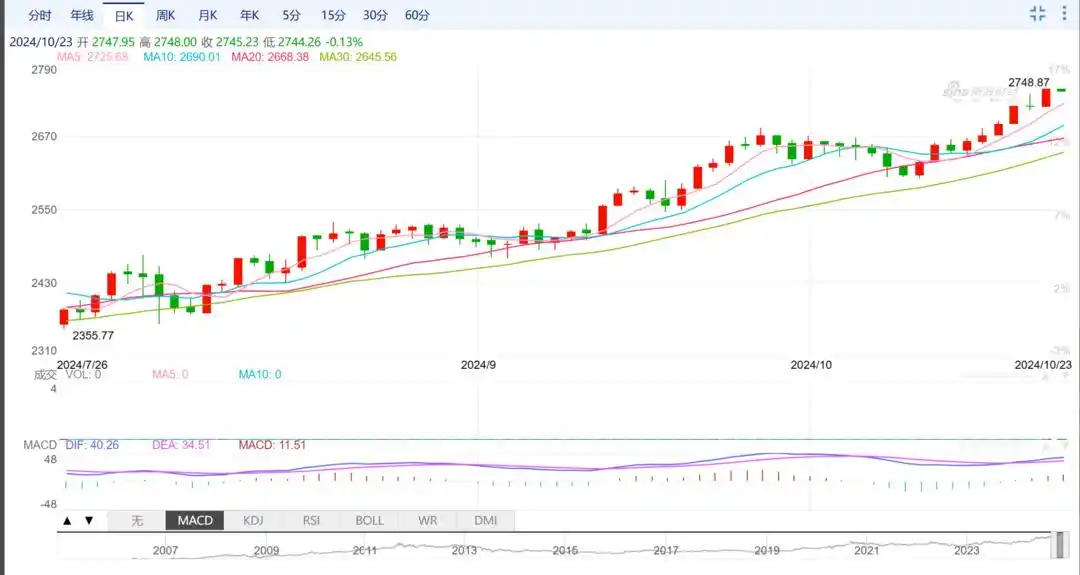Screen dimensions: 1080x575
Task: Click the menu icon at top right
Action: click(1063, 14)
